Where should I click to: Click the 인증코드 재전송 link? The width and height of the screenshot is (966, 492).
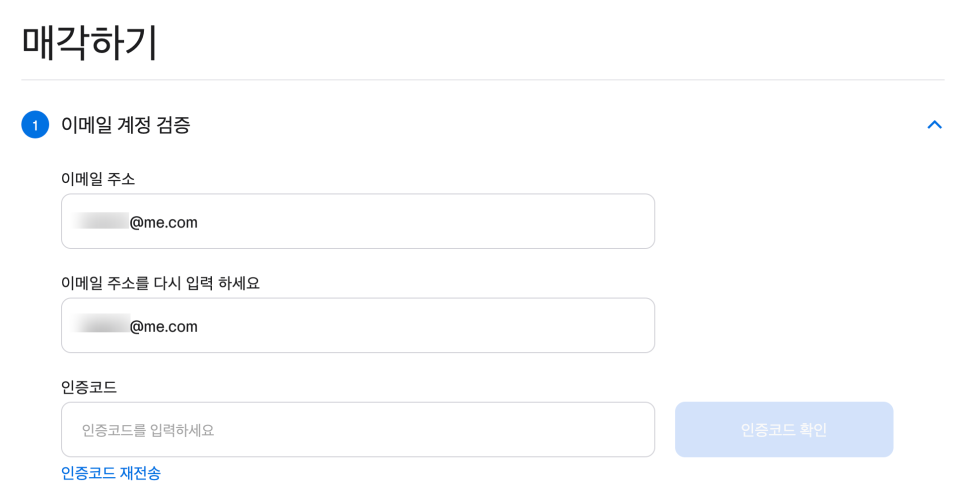click(x=111, y=473)
